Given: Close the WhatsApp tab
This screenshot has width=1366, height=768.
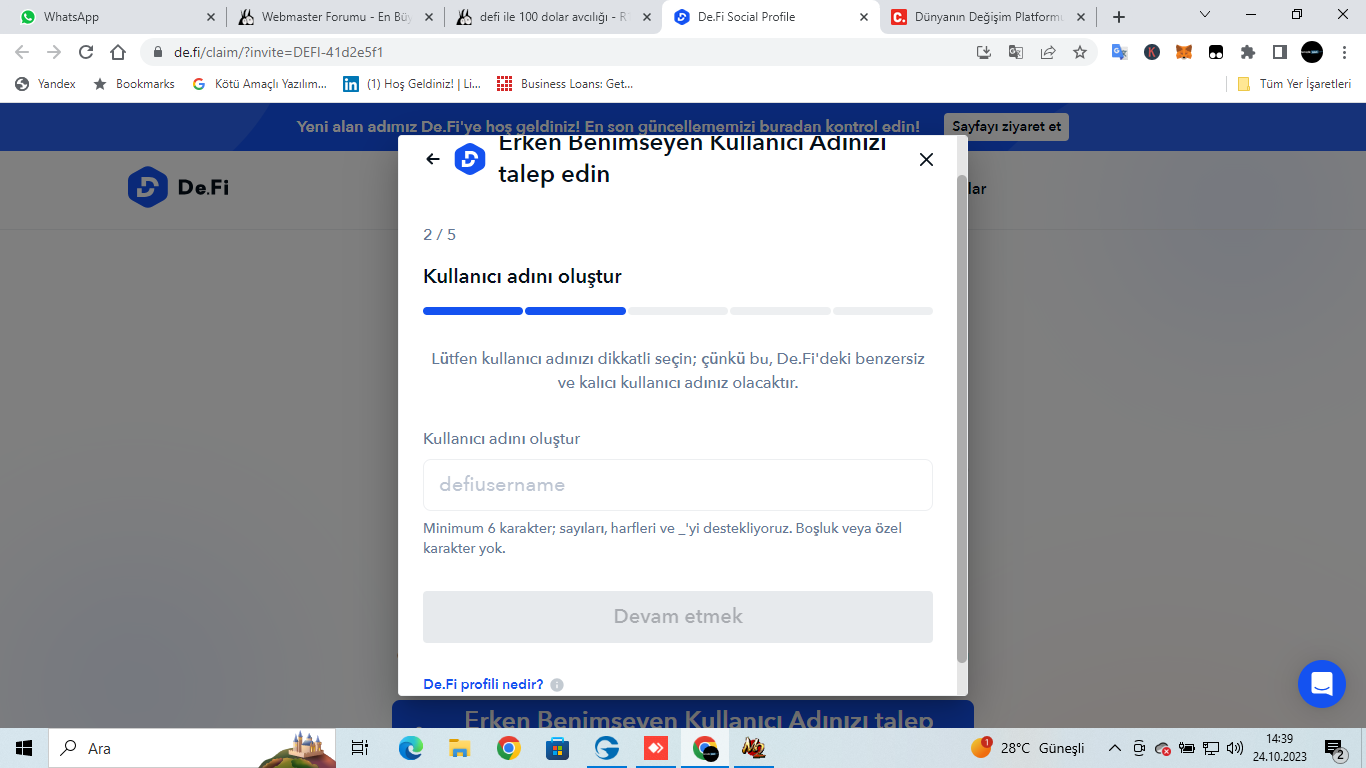Looking at the screenshot, I should coord(209,17).
